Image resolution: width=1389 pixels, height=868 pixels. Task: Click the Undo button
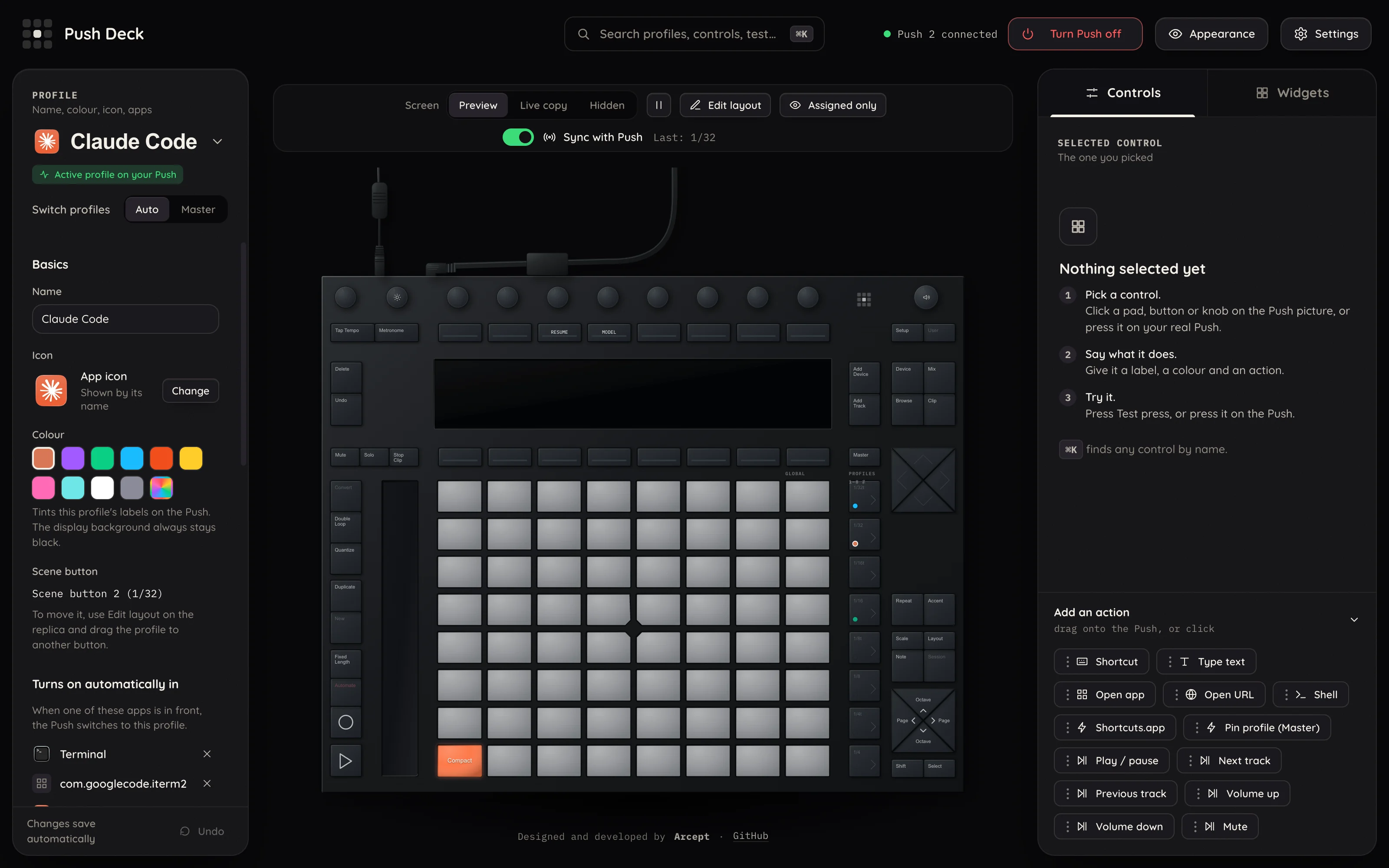pyautogui.click(x=202, y=831)
